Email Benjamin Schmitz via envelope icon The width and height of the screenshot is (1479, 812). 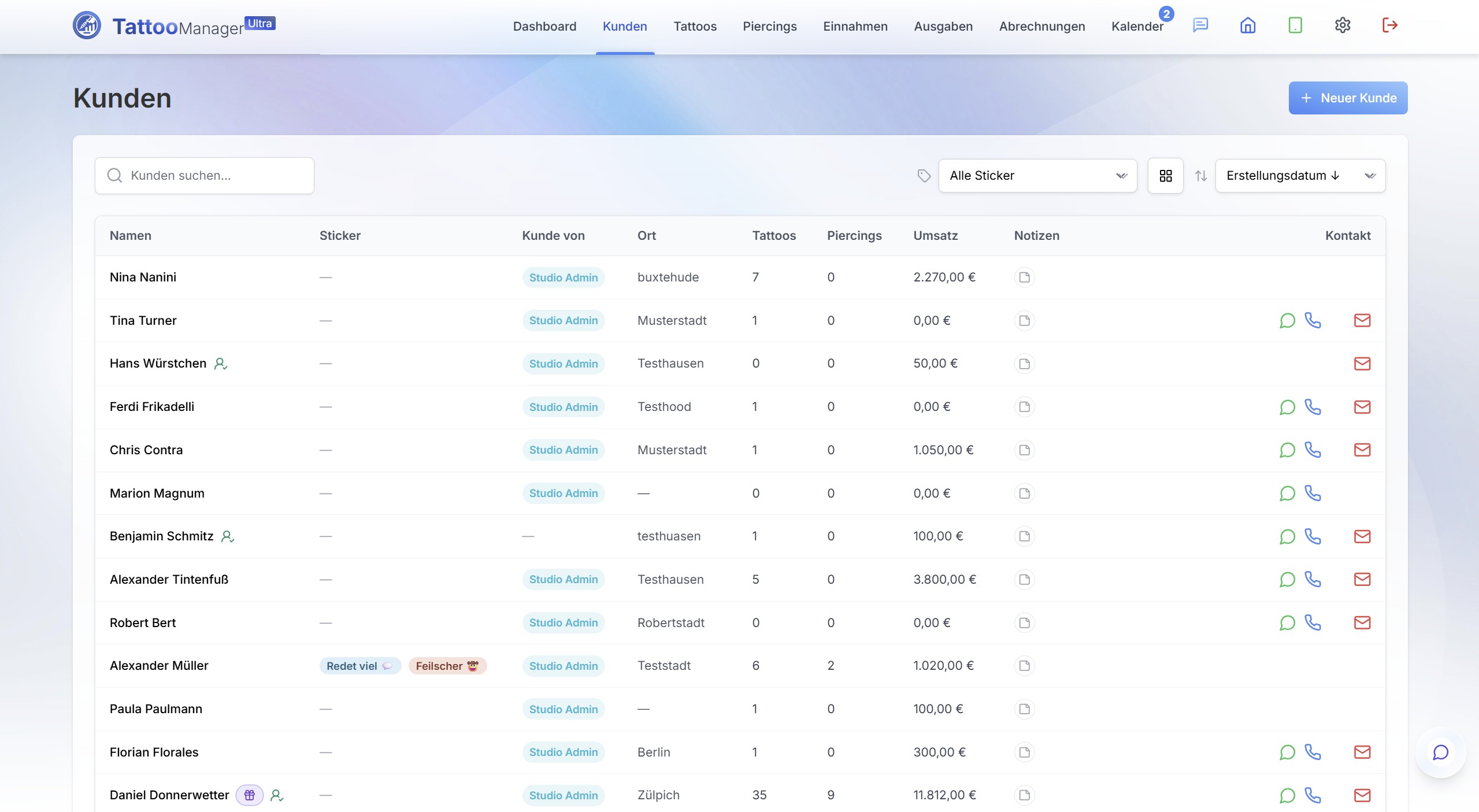tap(1362, 536)
